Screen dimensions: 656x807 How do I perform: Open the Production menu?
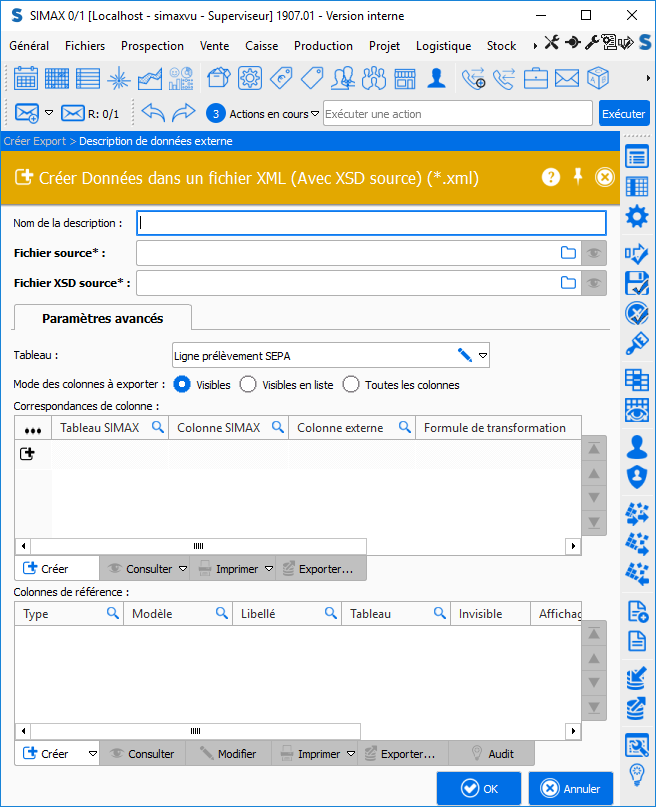point(323,45)
